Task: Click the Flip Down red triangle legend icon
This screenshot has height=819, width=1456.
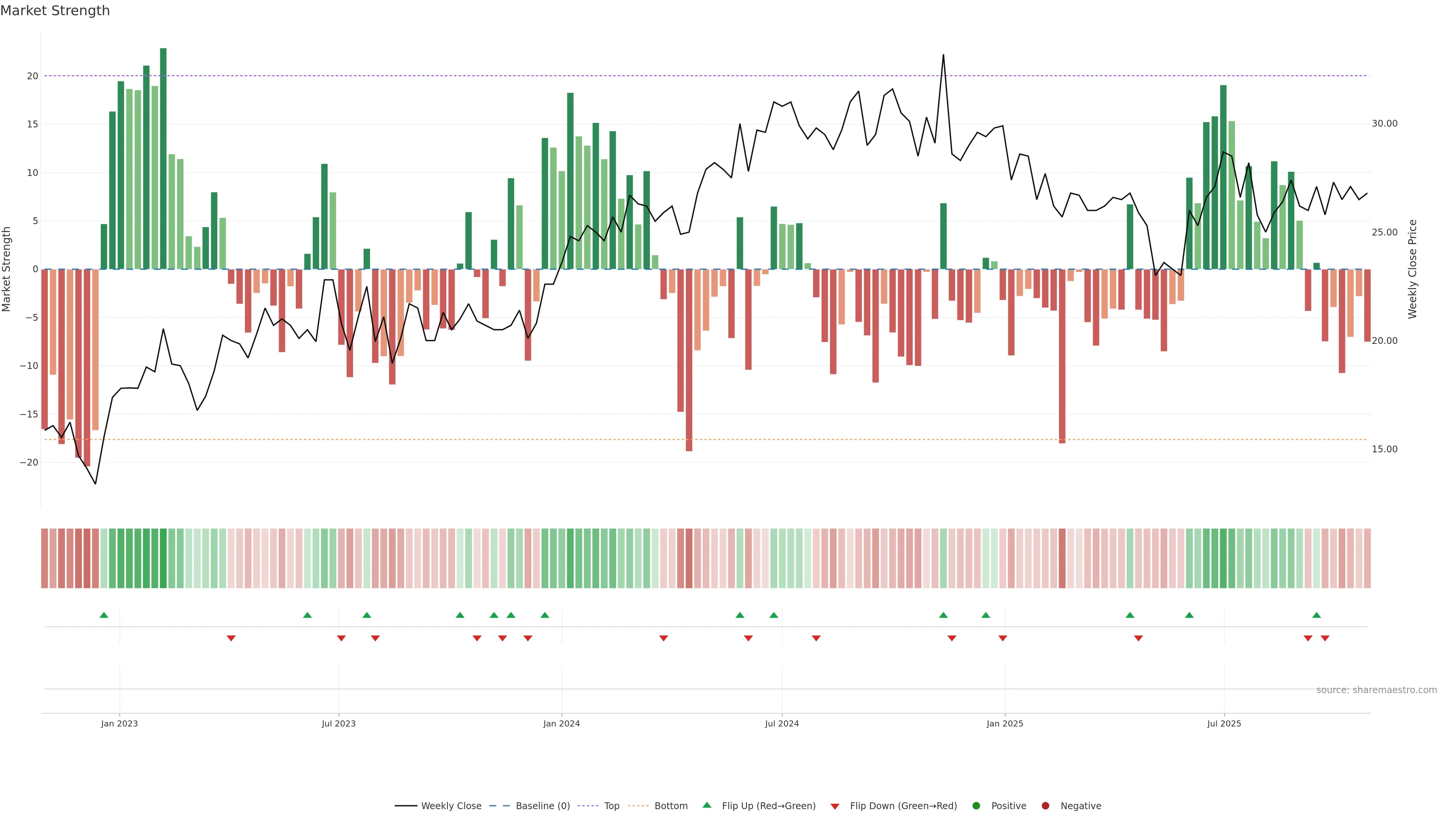Action: (x=835, y=806)
